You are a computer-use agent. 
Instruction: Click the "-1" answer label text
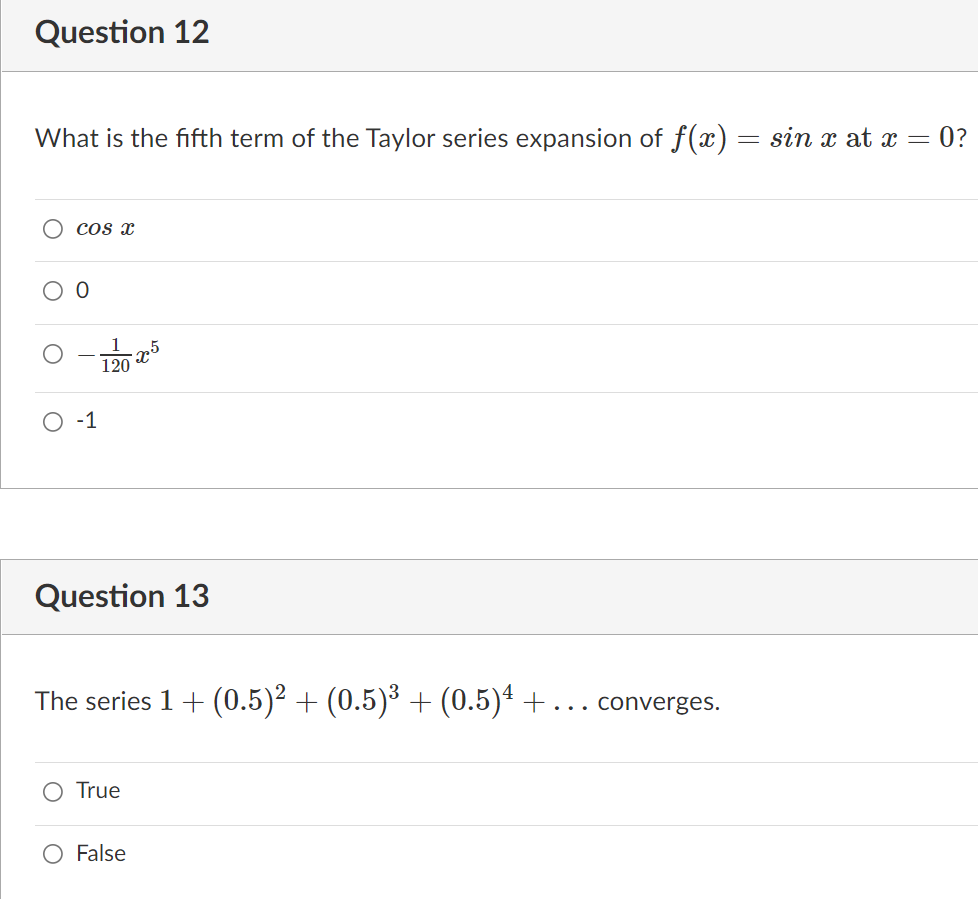[x=87, y=420]
